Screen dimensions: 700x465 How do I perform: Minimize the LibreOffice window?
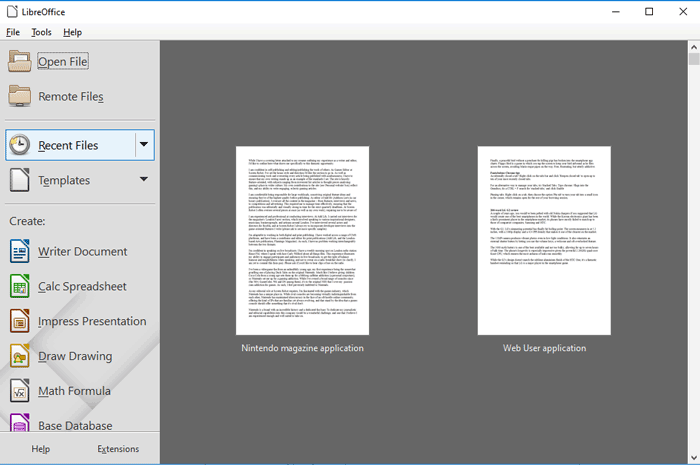tap(616, 12)
